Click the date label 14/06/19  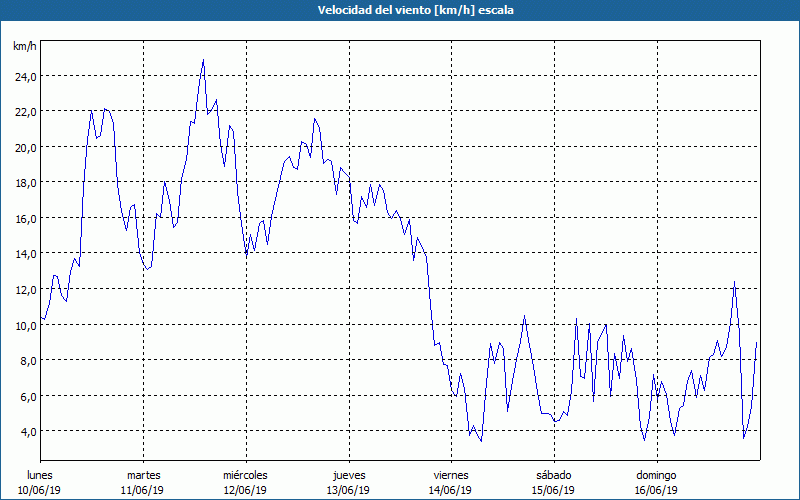pos(451,490)
